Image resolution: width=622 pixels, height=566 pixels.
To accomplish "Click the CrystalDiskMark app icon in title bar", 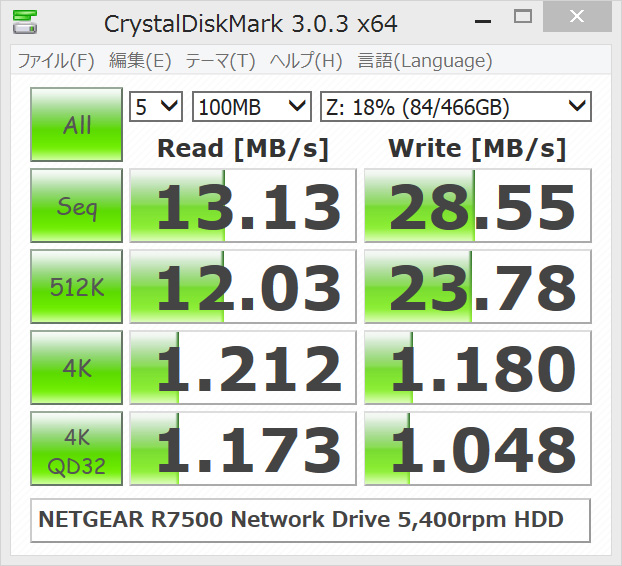I will coord(25,23).
